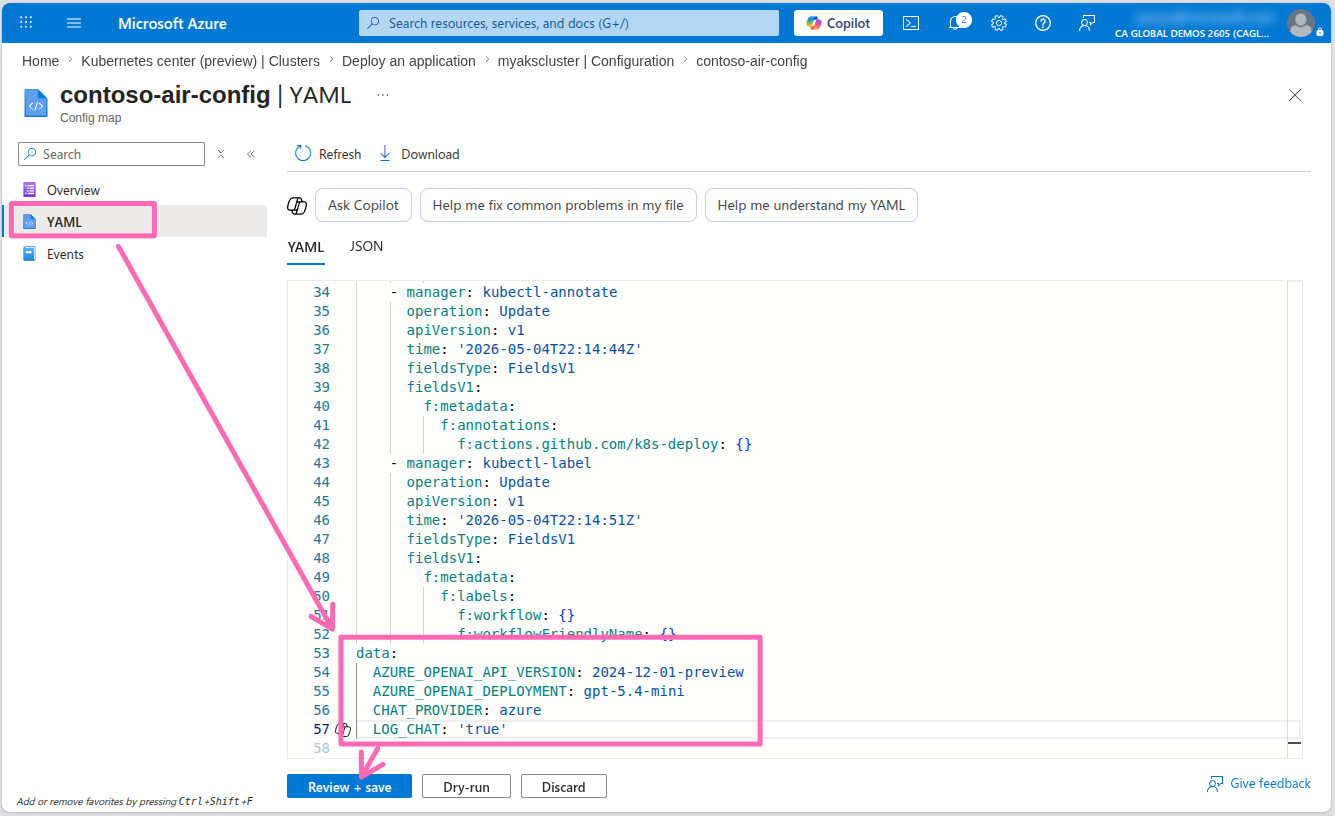Open the contoso-air-config breadcrumb
Viewport: 1335px width, 816px height.
(x=752, y=61)
